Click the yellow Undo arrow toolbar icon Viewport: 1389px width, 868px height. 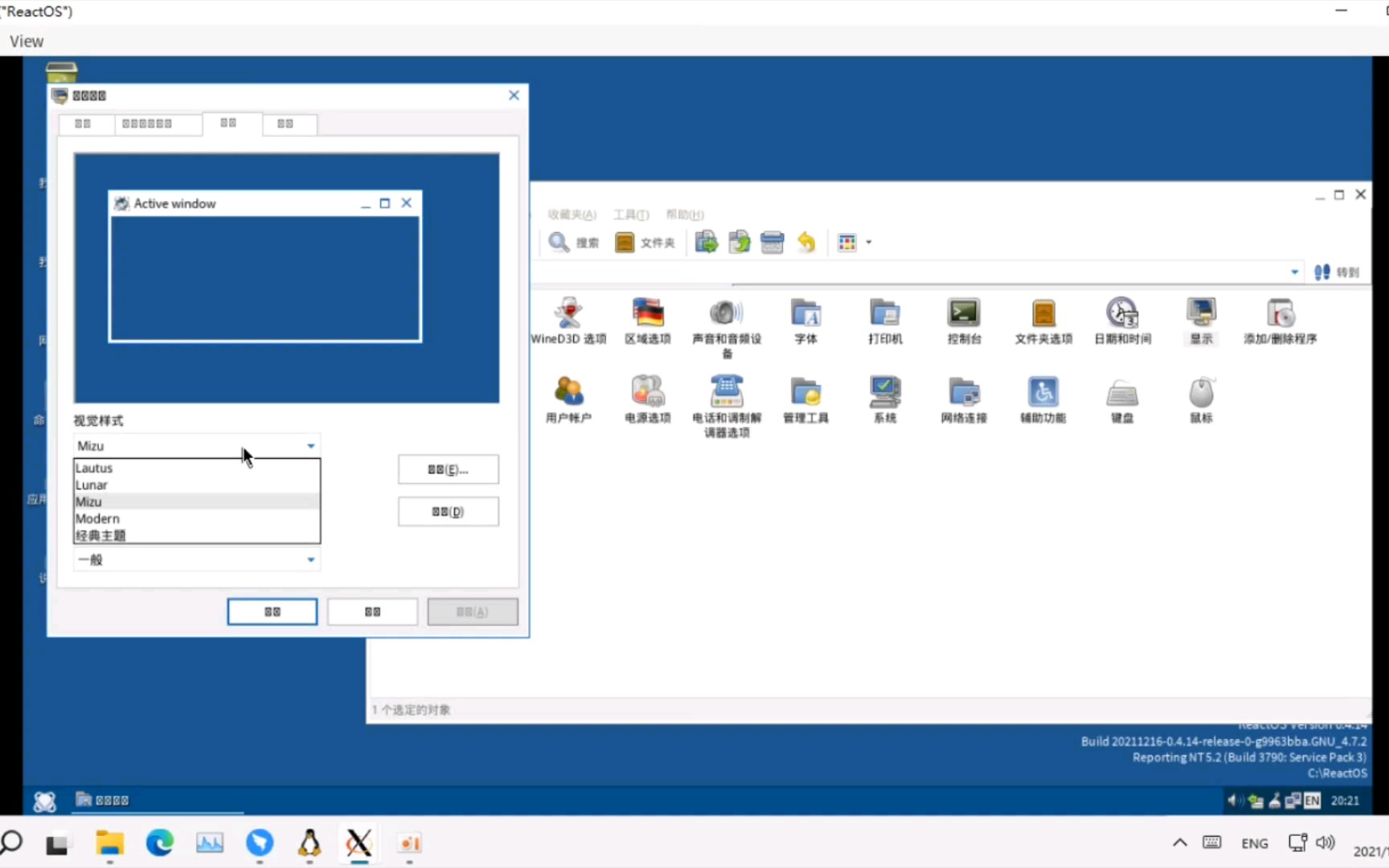(x=805, y=242)
